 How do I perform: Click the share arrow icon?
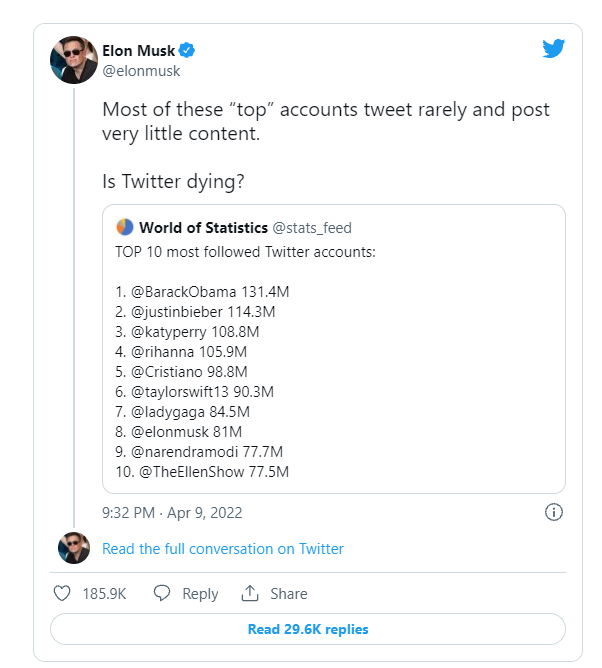coord(250,593)
